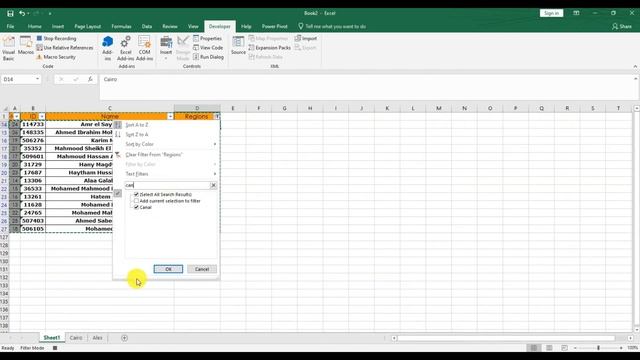Open the Visual Basic editor

[9, 48]
